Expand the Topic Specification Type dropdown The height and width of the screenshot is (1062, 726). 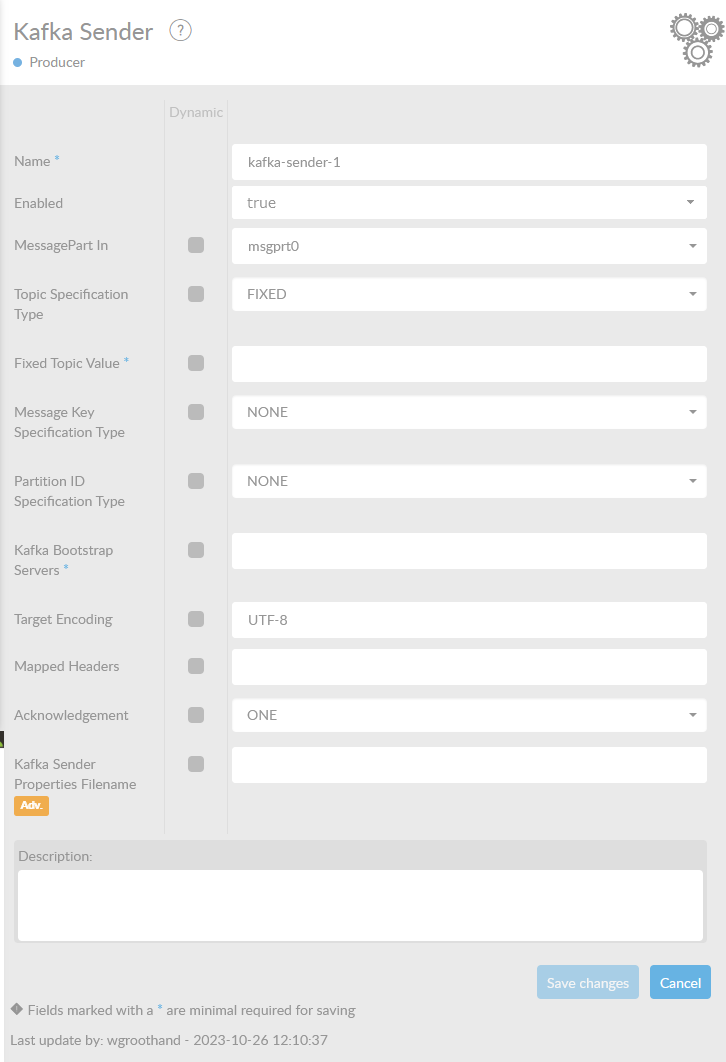click(469, 295)
